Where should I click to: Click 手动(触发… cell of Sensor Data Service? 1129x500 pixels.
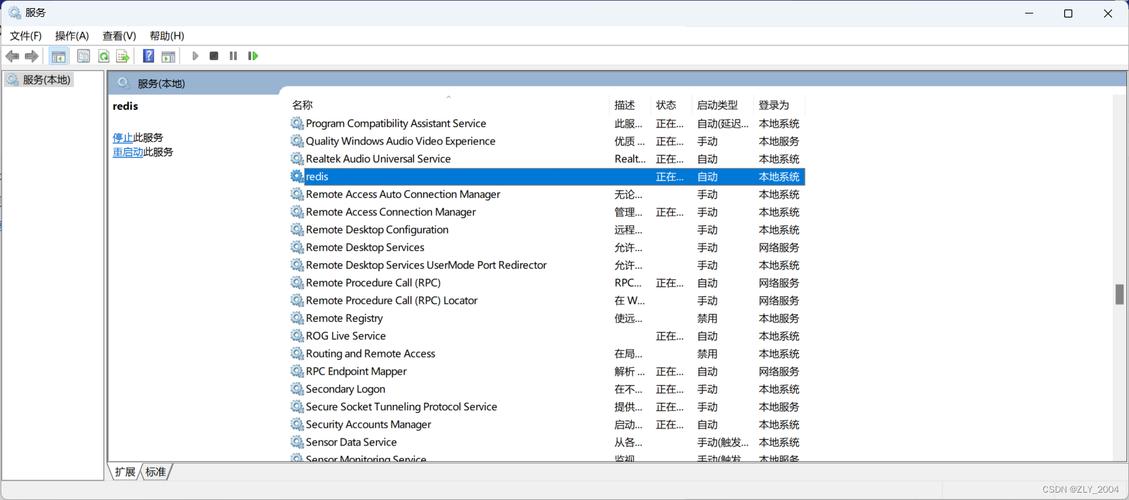(x=723, y=442)
